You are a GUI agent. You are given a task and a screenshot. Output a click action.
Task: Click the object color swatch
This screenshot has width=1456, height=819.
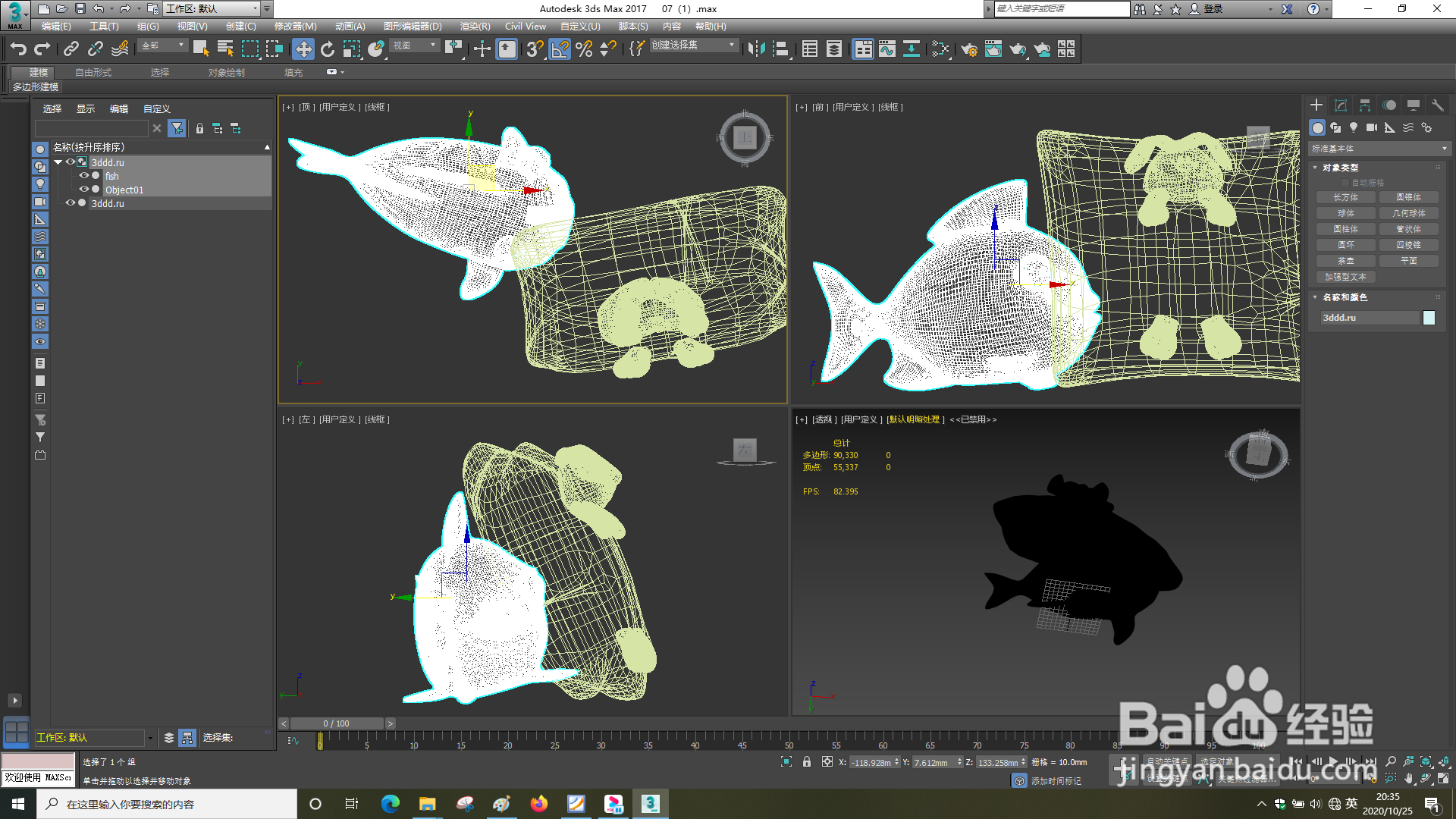tap(1429, 318)
